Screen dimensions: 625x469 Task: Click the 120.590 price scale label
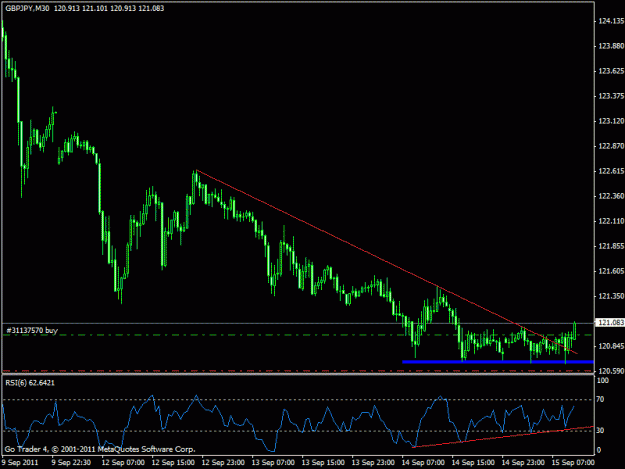pyautogui.click(x=611, y=371)
